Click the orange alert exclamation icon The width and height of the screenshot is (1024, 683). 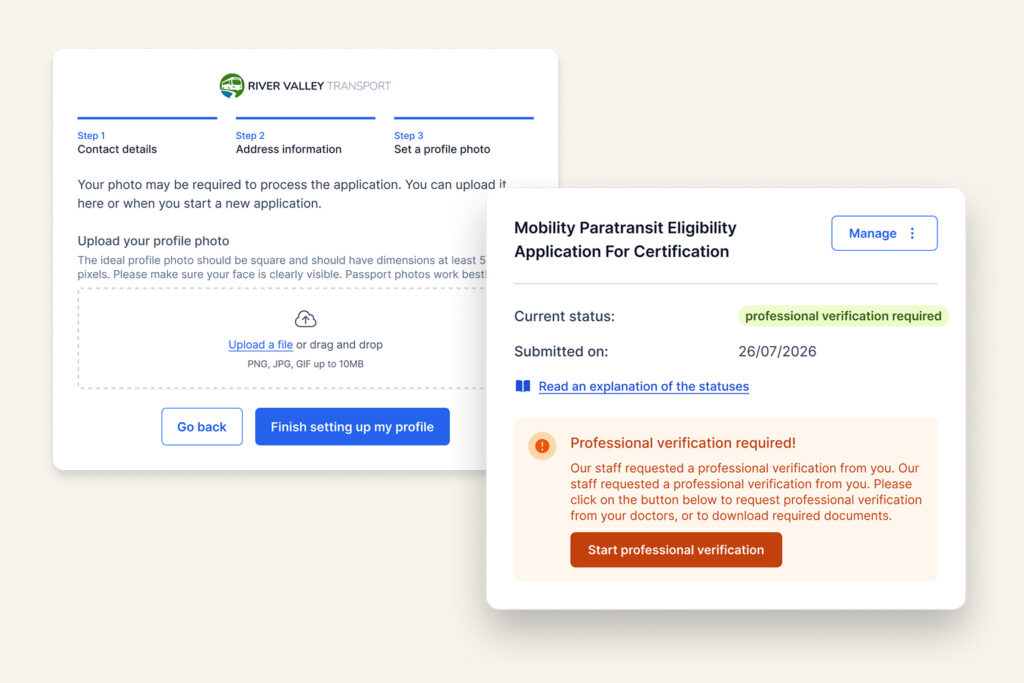click(x=542, y=446)
